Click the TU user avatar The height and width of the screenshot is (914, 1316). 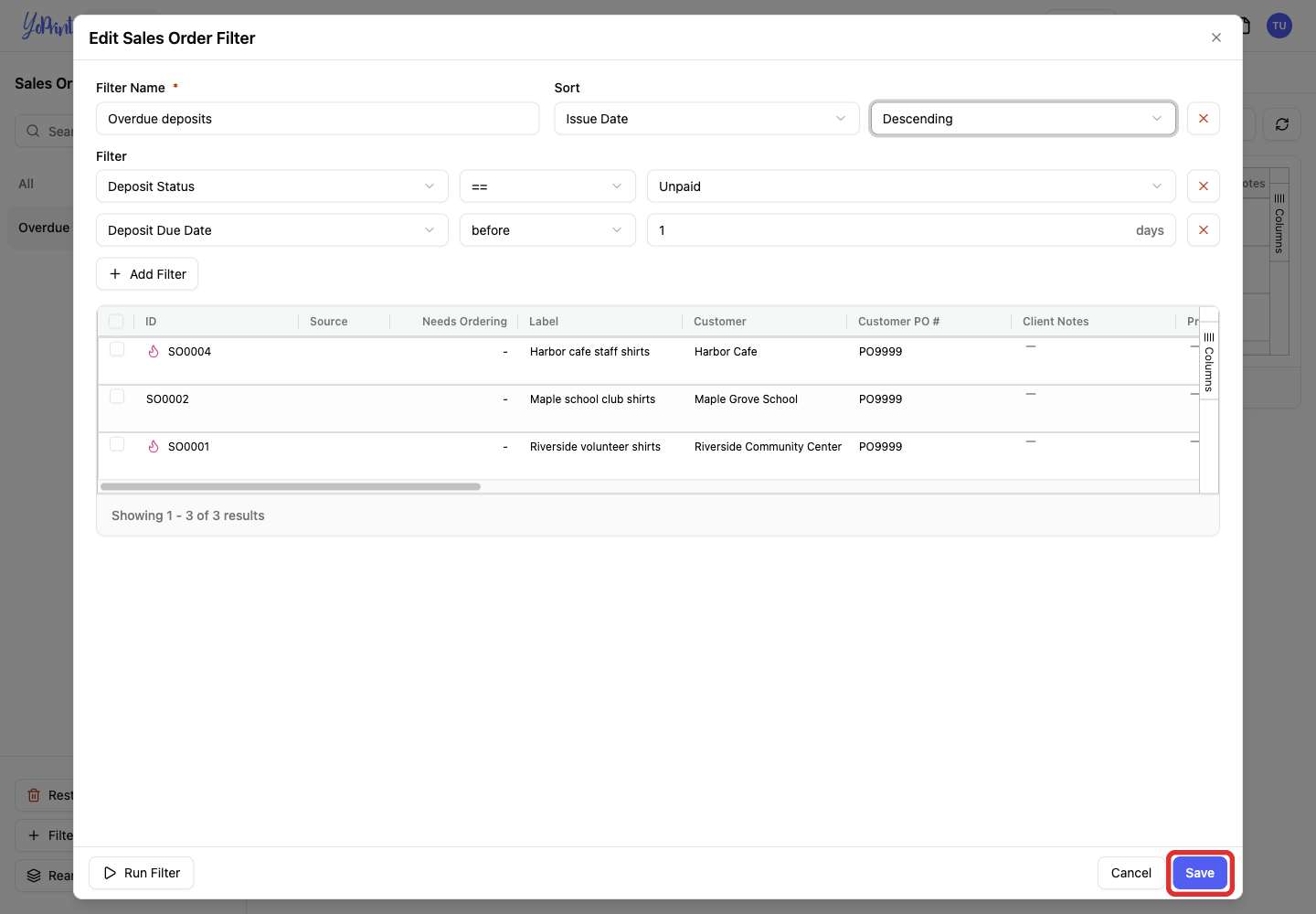tap(1279, 26)
